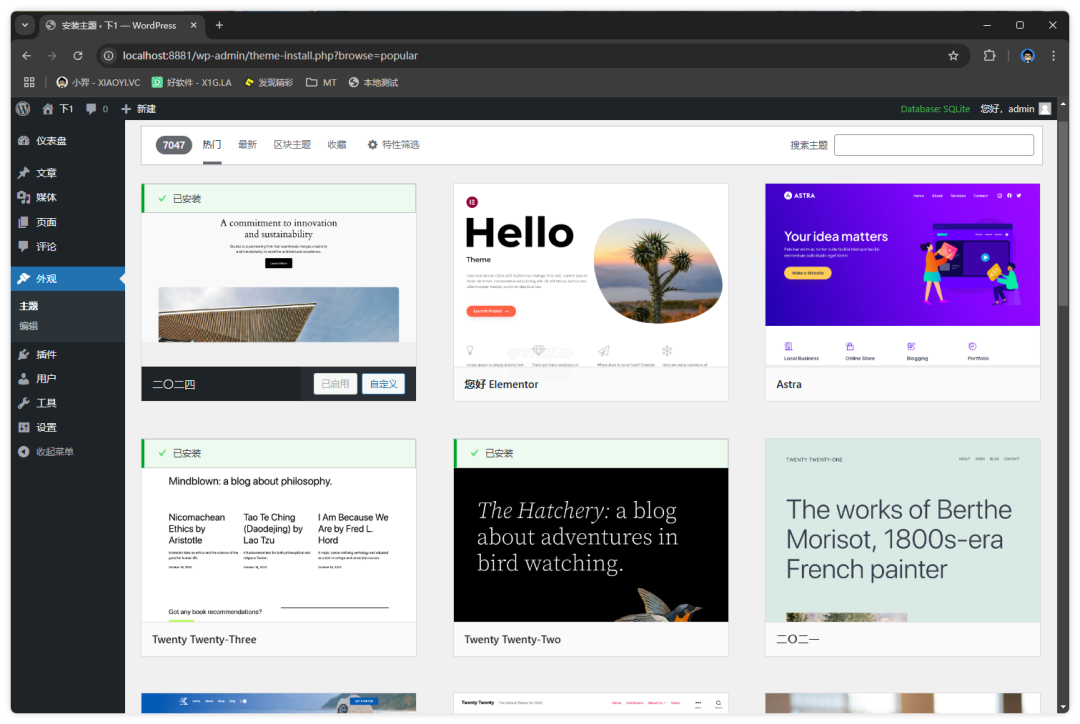Image resolution: width=1080 pixels, height=724 pixels.
Task: Open 本地测试 bookmark
Action: (373, 82)
